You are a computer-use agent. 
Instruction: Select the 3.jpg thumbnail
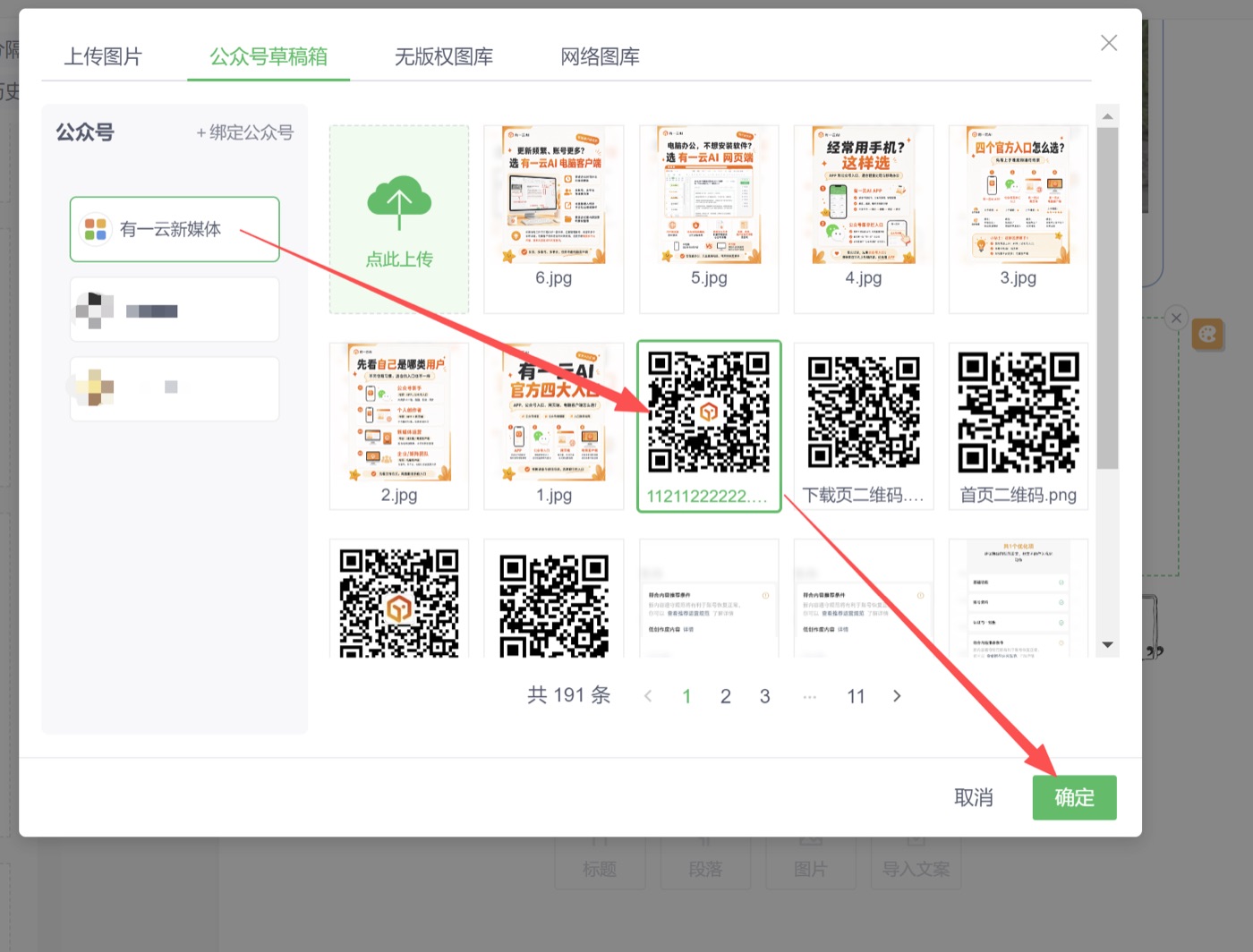pyautogui.click(x=1019, y=219)
